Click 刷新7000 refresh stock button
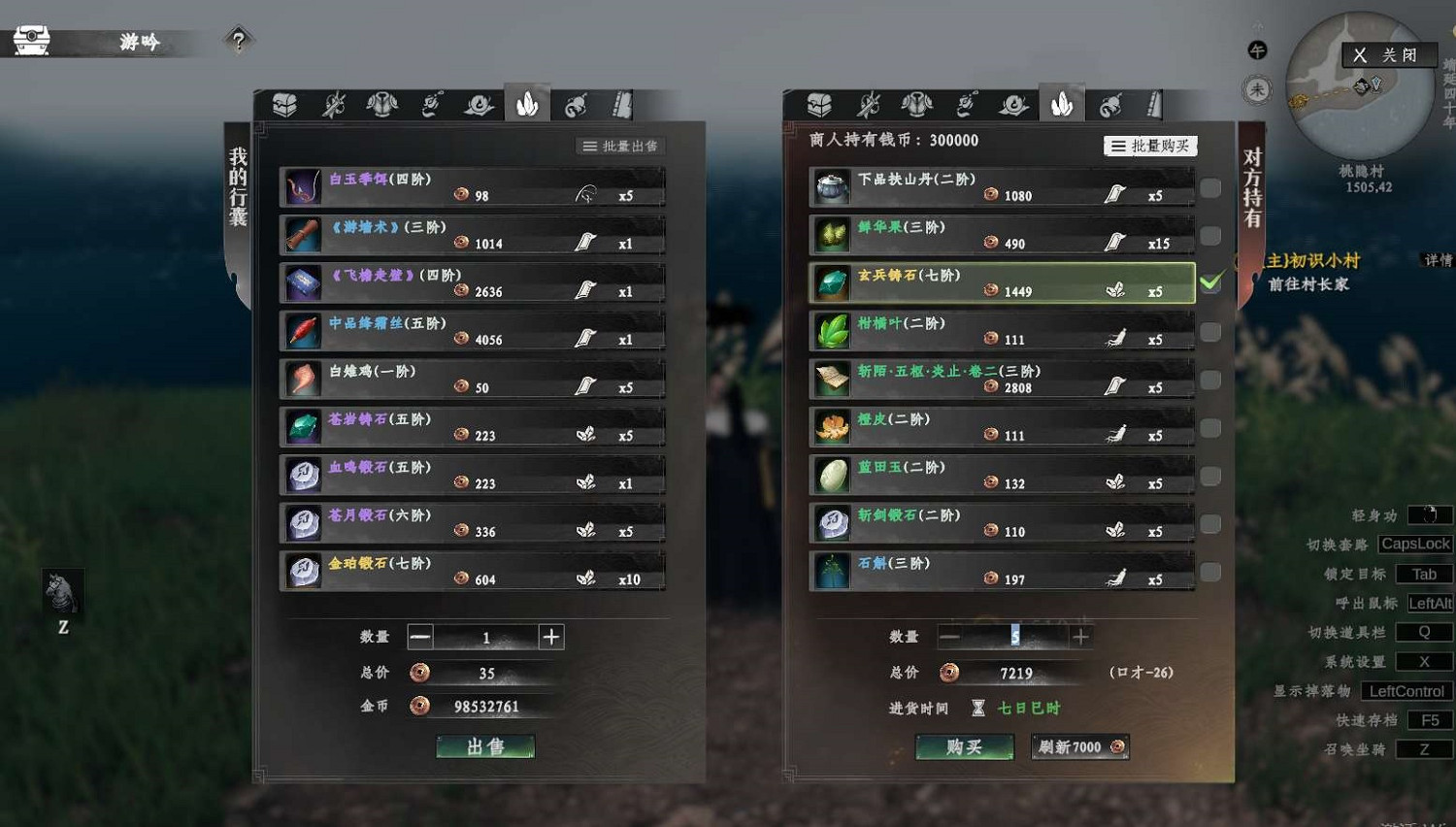Screen dimensions: 1456x827 click(x=1080, y=746)
